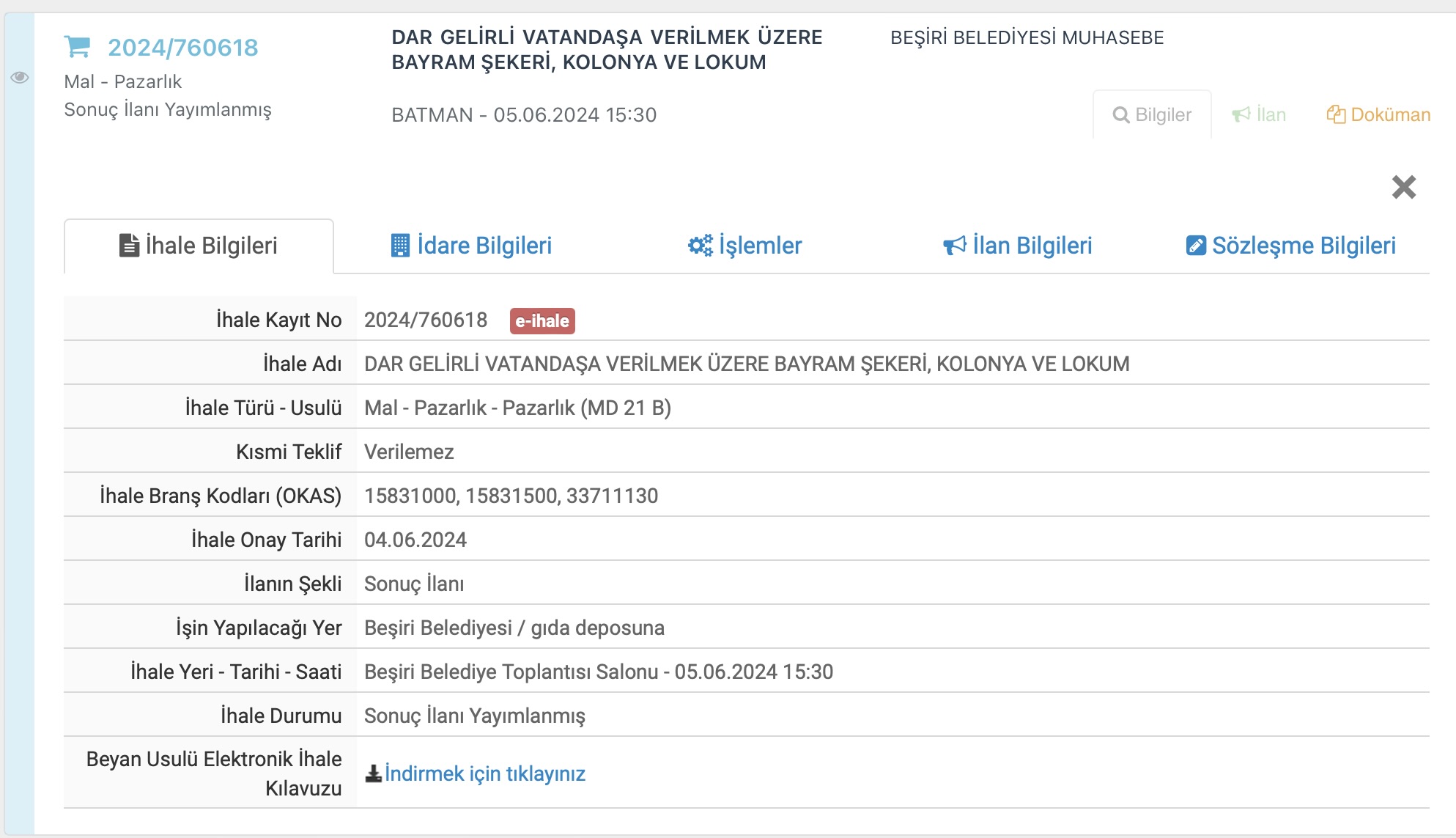This screenshot has width=1456, height=838.
Task: Click the İdare Bilgileri building icon
Action: point(400,246)
